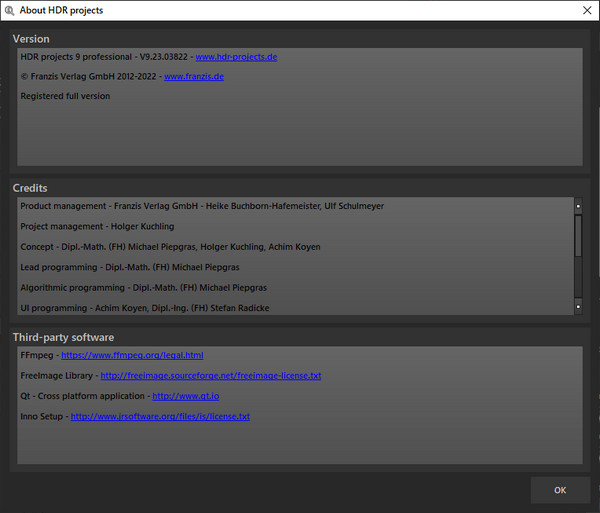Click the Product management credits line
Viewport: 600px width, 513px height.
202,206
